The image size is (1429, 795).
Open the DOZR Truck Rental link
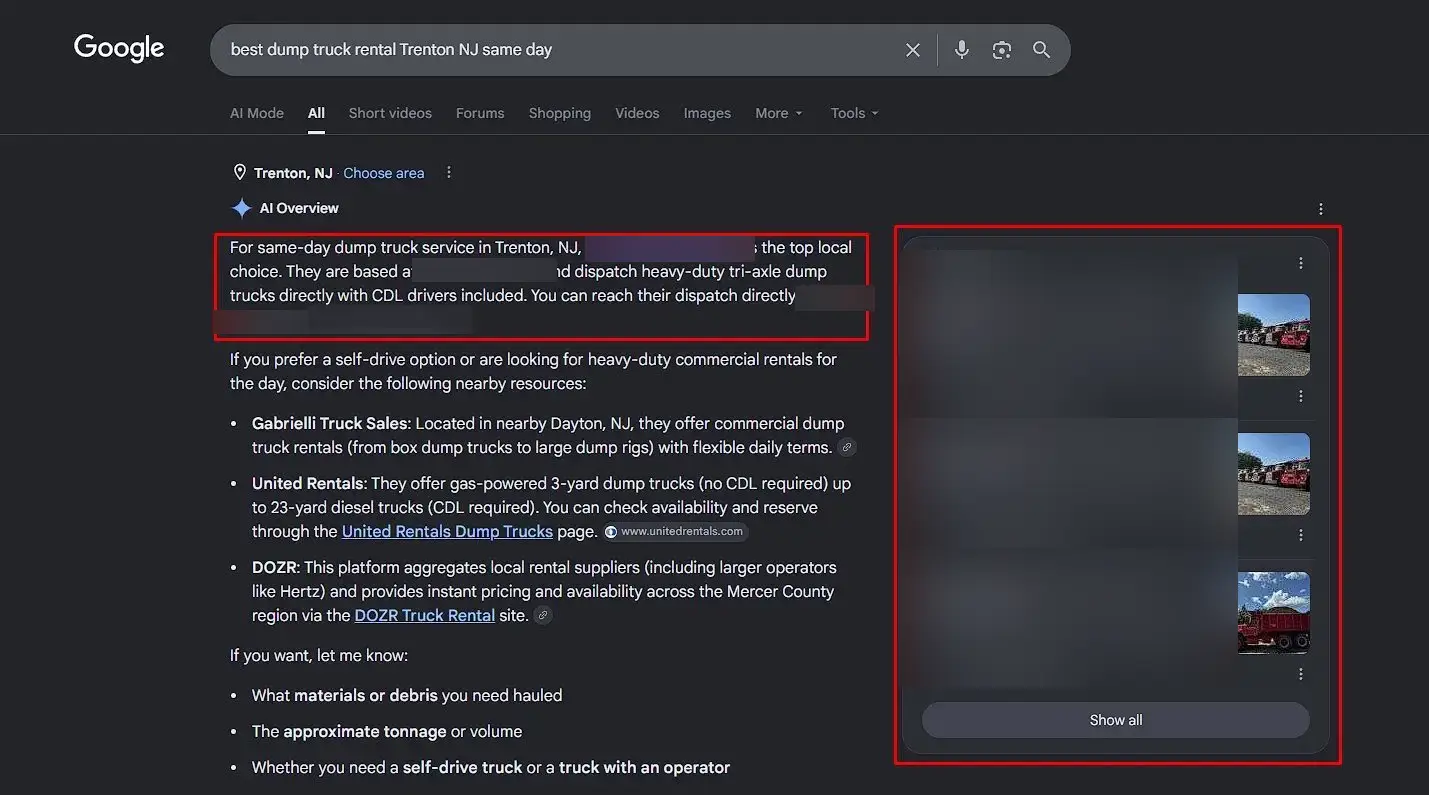(425, 616)
